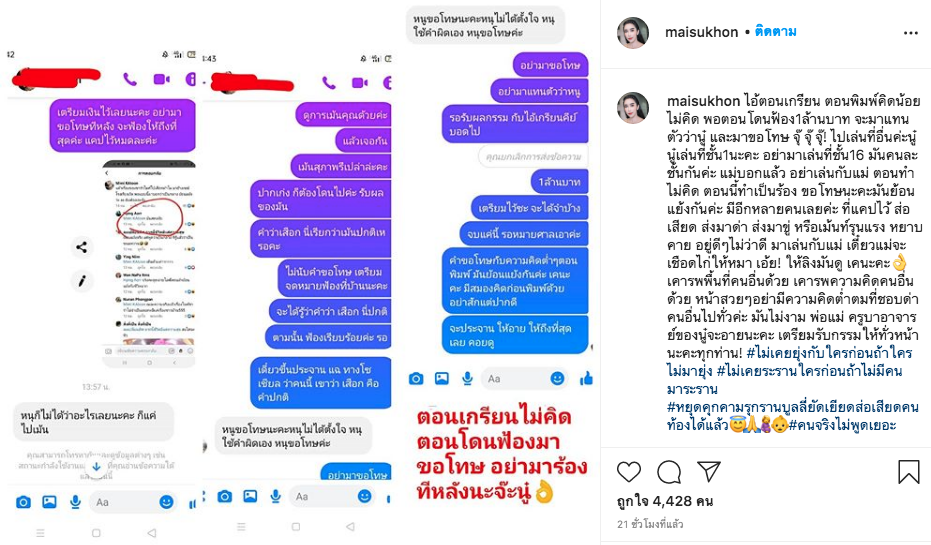Open the #คนจริงไม่พูดเยอะ hashtag
This screenshot has height=545, width=931.
(x=843, y=425)
